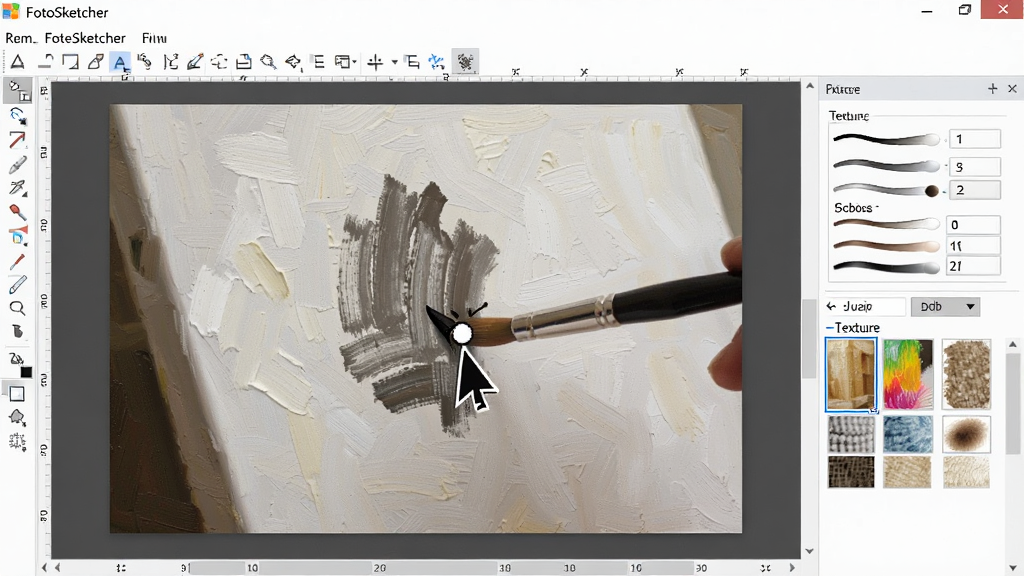Open the 'Ddb' dropdown in the side panel

(946, 306)
